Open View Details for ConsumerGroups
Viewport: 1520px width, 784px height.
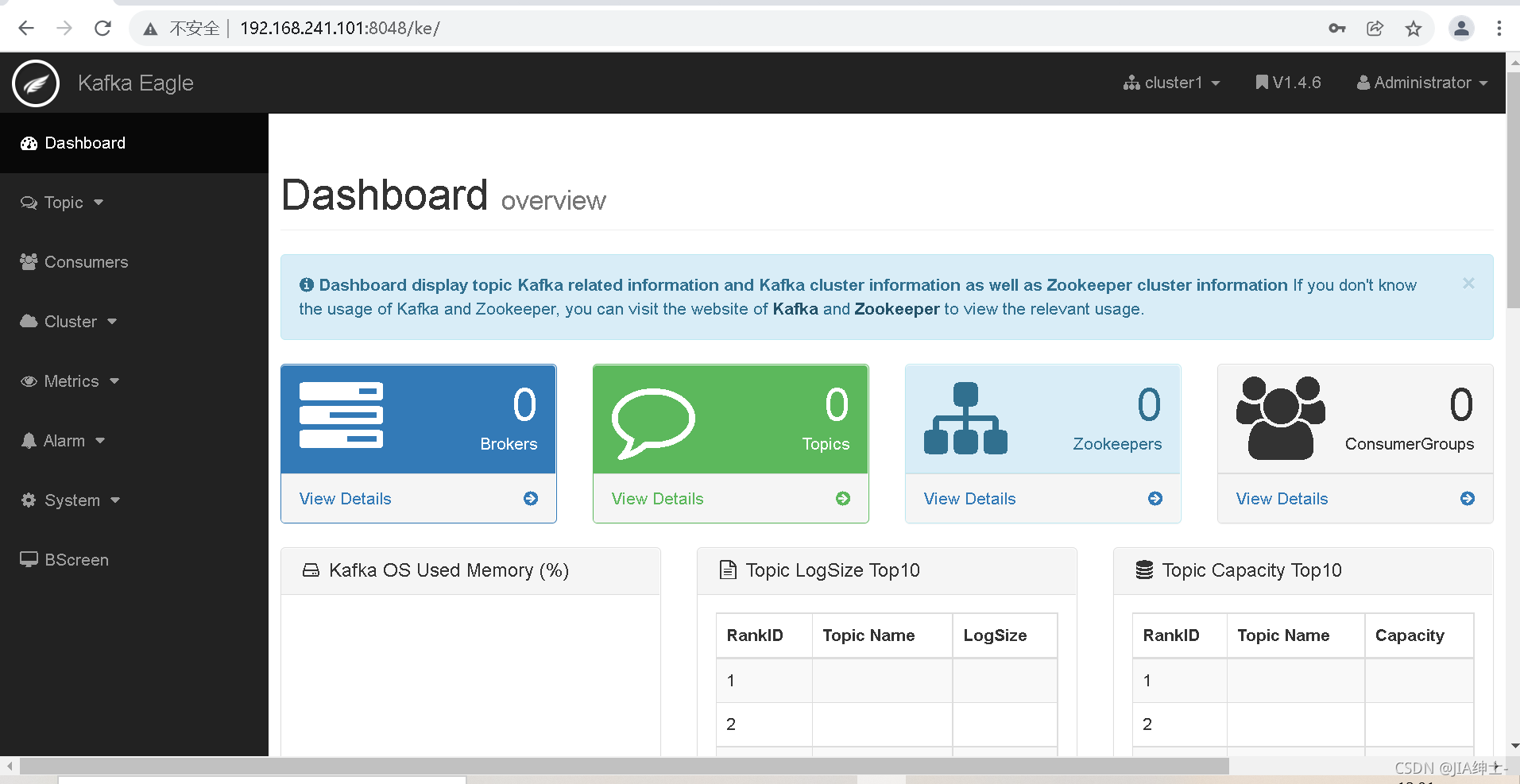click(x=1282, y=499)
